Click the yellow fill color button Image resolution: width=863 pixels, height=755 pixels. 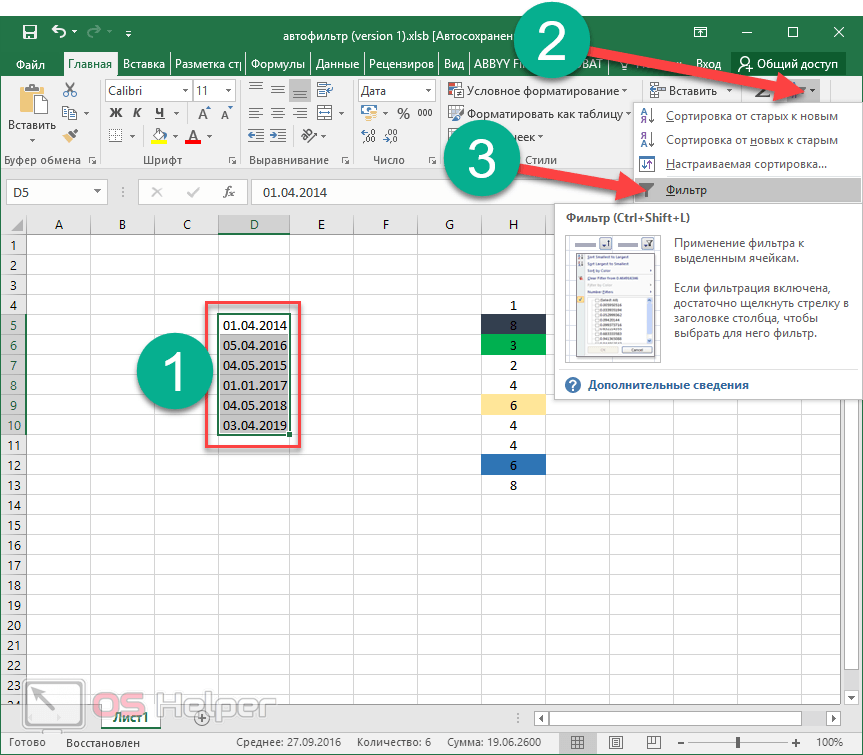160,135
